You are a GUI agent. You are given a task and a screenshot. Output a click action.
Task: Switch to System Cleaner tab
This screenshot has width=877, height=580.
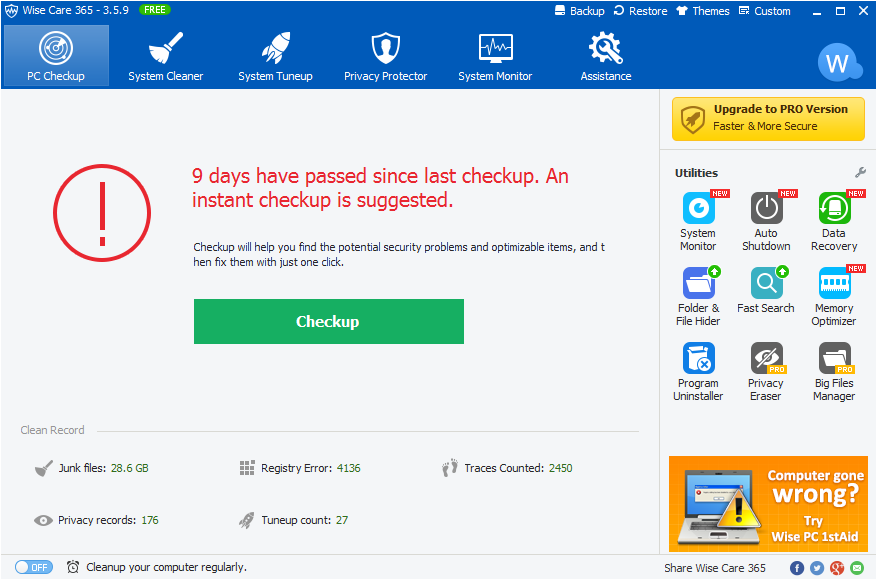click(166, 55)
